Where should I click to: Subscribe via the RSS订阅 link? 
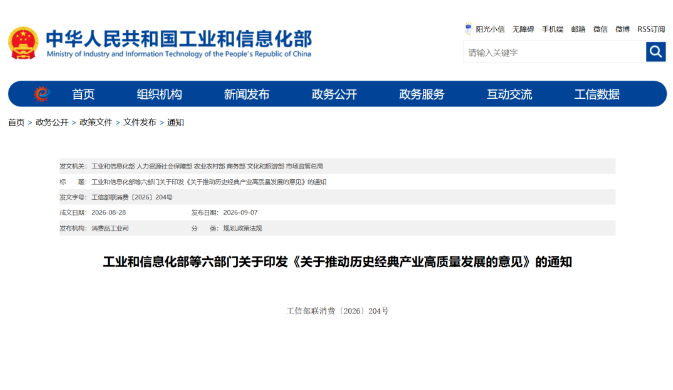point(651,29)
